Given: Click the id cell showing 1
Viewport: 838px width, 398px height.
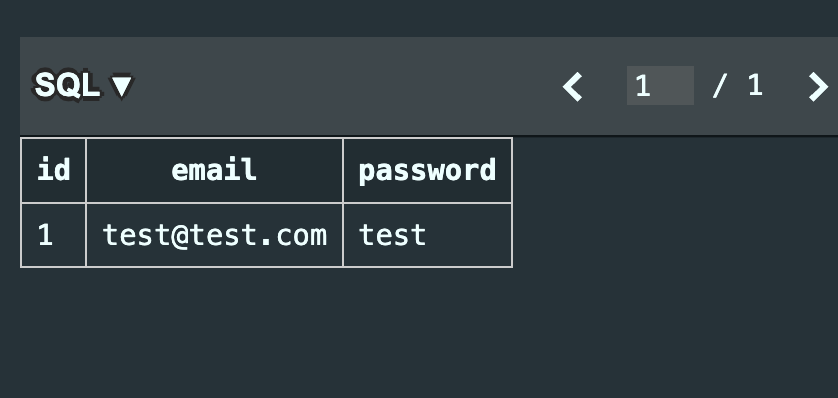Looking at the screenshot, I should point(53,235).
